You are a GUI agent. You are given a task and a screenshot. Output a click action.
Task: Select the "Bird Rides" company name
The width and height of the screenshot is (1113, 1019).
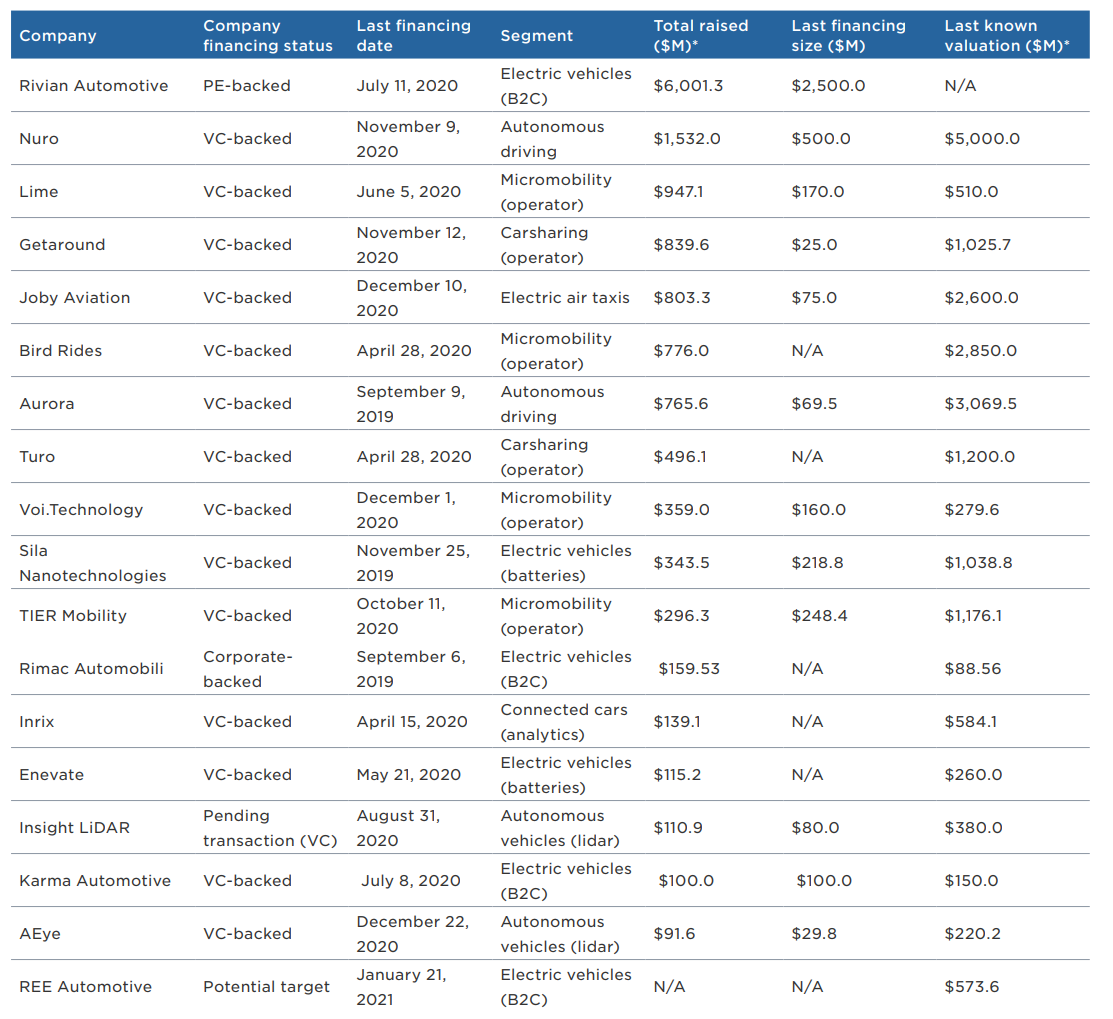click(x=60, y=351)
